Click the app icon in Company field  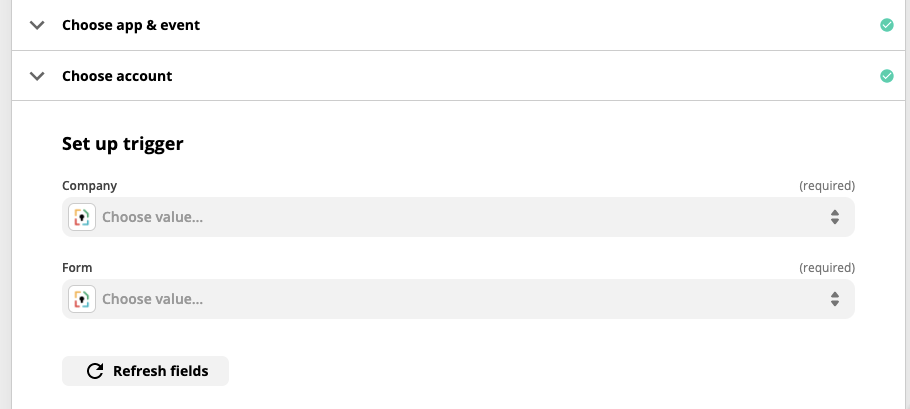[x=82, y=217]
